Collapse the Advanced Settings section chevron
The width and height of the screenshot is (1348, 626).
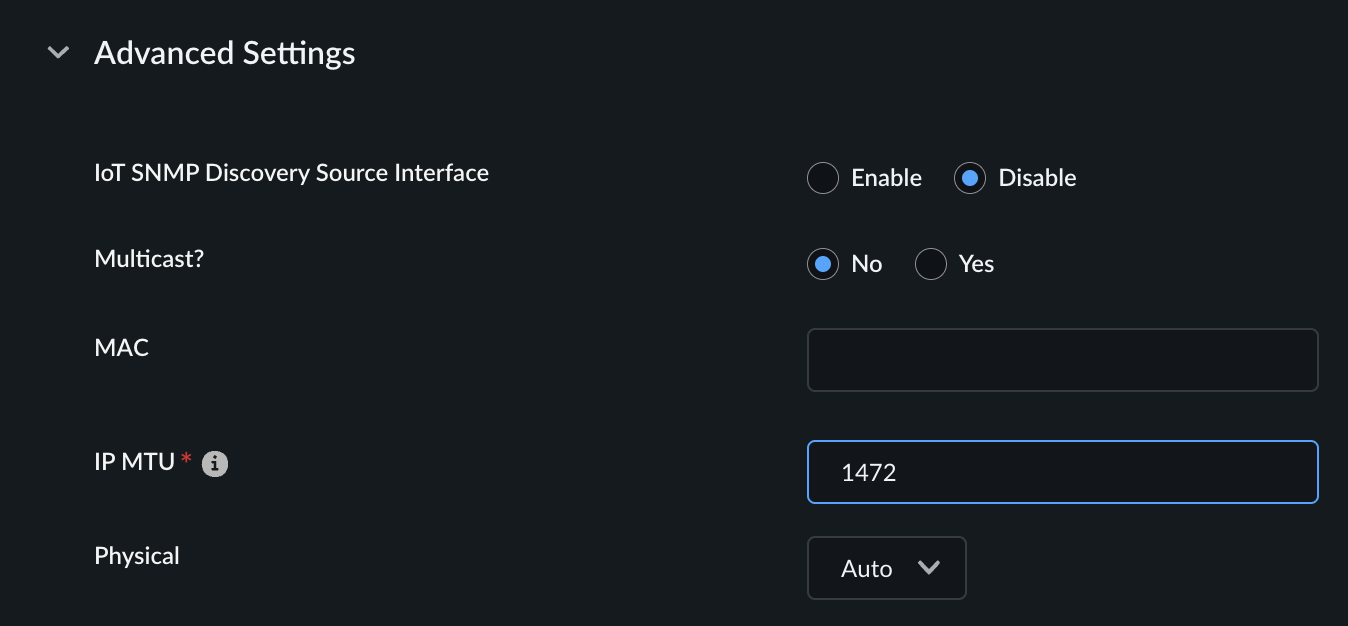pos(59,52)
